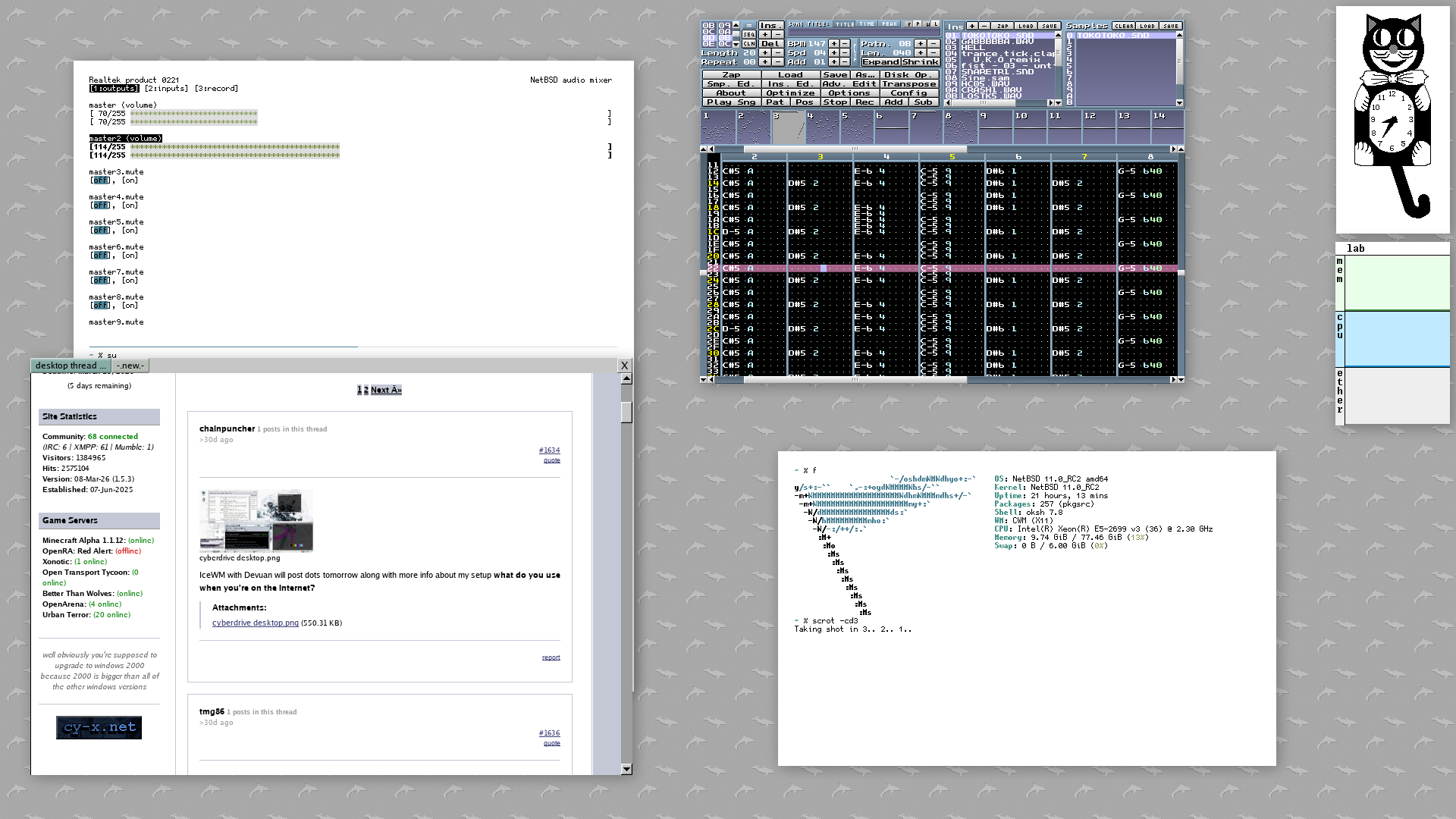
Task: Set master5.mute to off
Action: click(101, 231)
